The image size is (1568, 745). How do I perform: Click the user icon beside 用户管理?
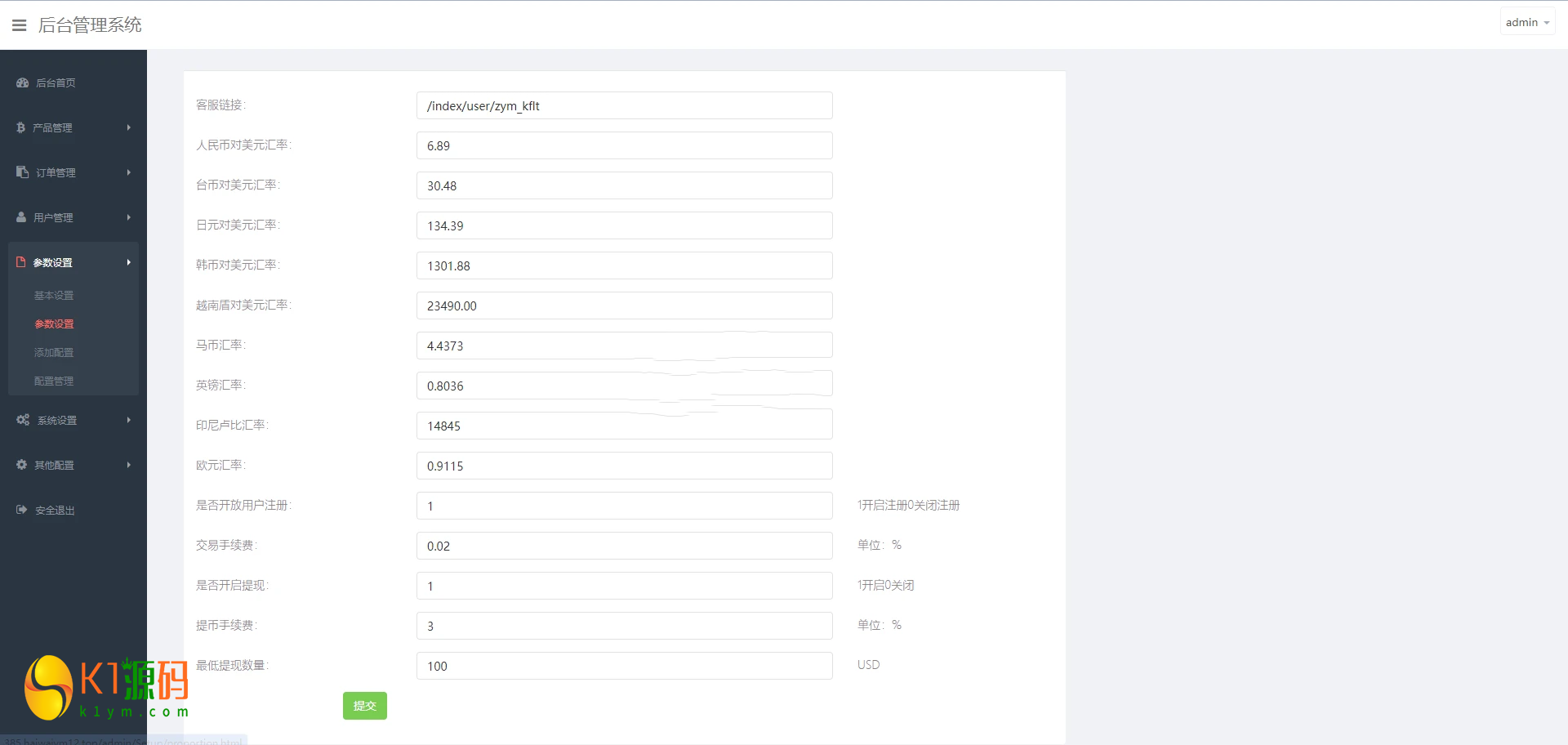tap(22, 217)
